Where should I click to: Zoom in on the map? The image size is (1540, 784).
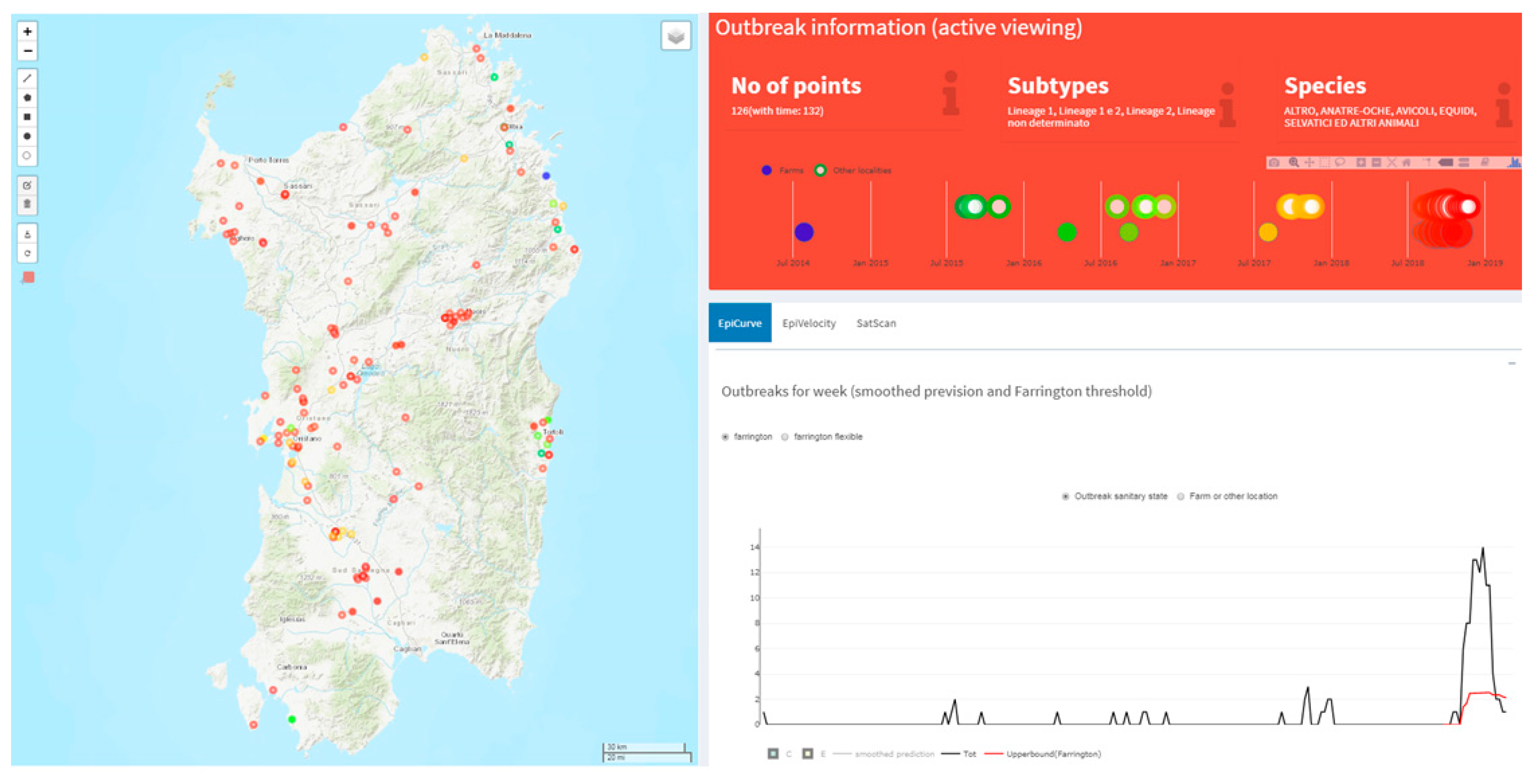27,32
